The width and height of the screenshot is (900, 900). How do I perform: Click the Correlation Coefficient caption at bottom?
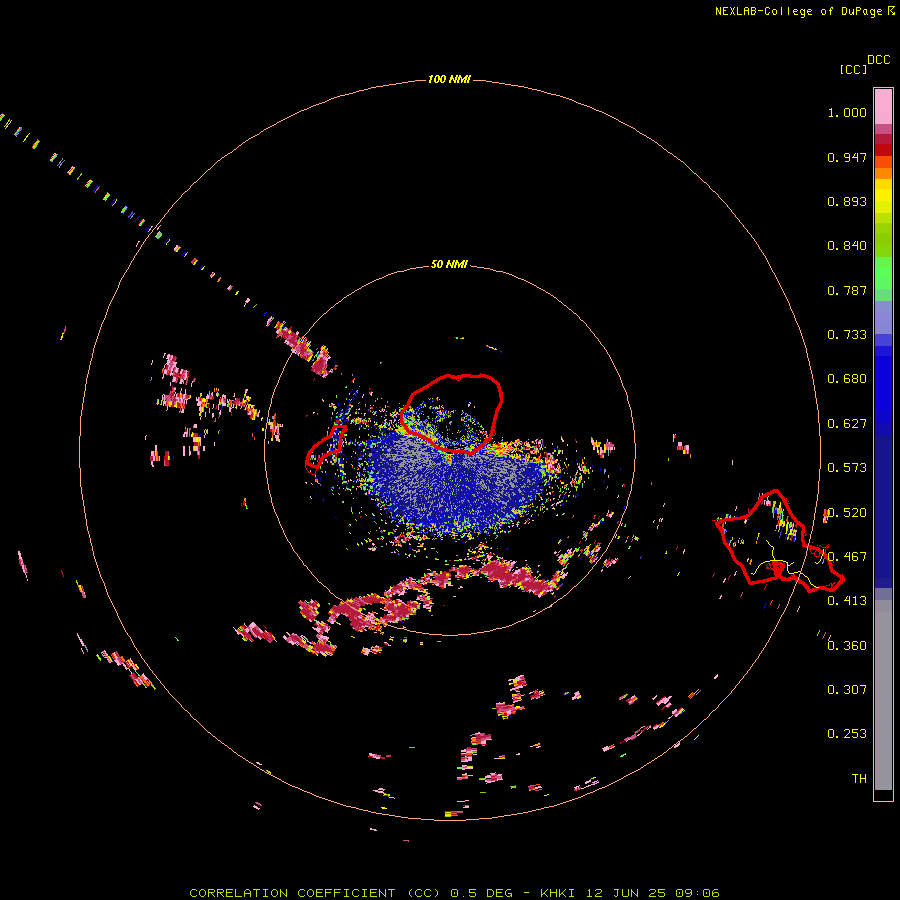tap(454, 893)
